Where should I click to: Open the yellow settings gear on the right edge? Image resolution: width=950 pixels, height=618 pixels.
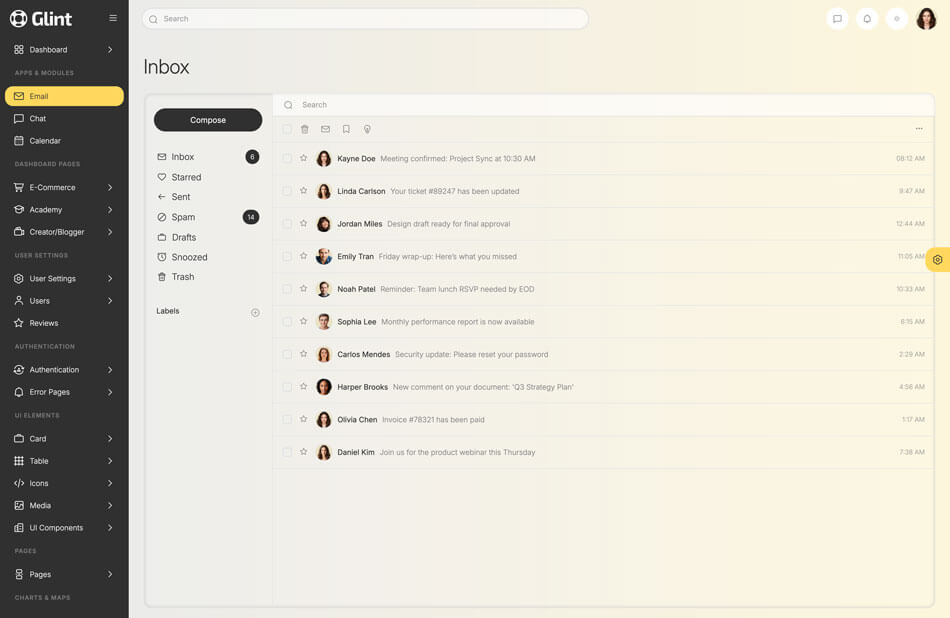[x=937, y=260]
